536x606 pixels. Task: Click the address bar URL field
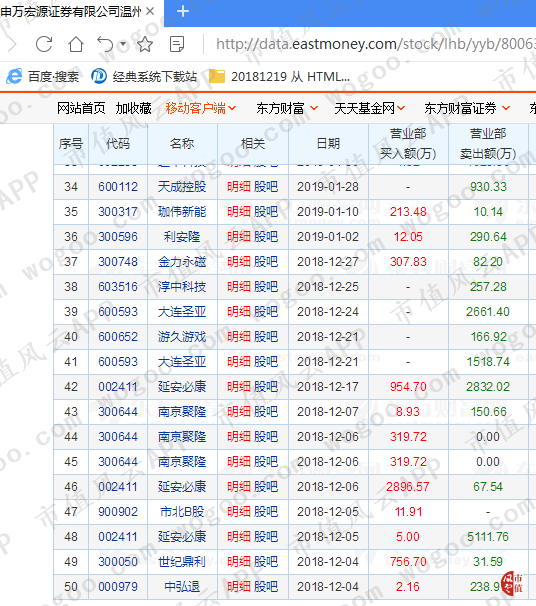[375, 44]
